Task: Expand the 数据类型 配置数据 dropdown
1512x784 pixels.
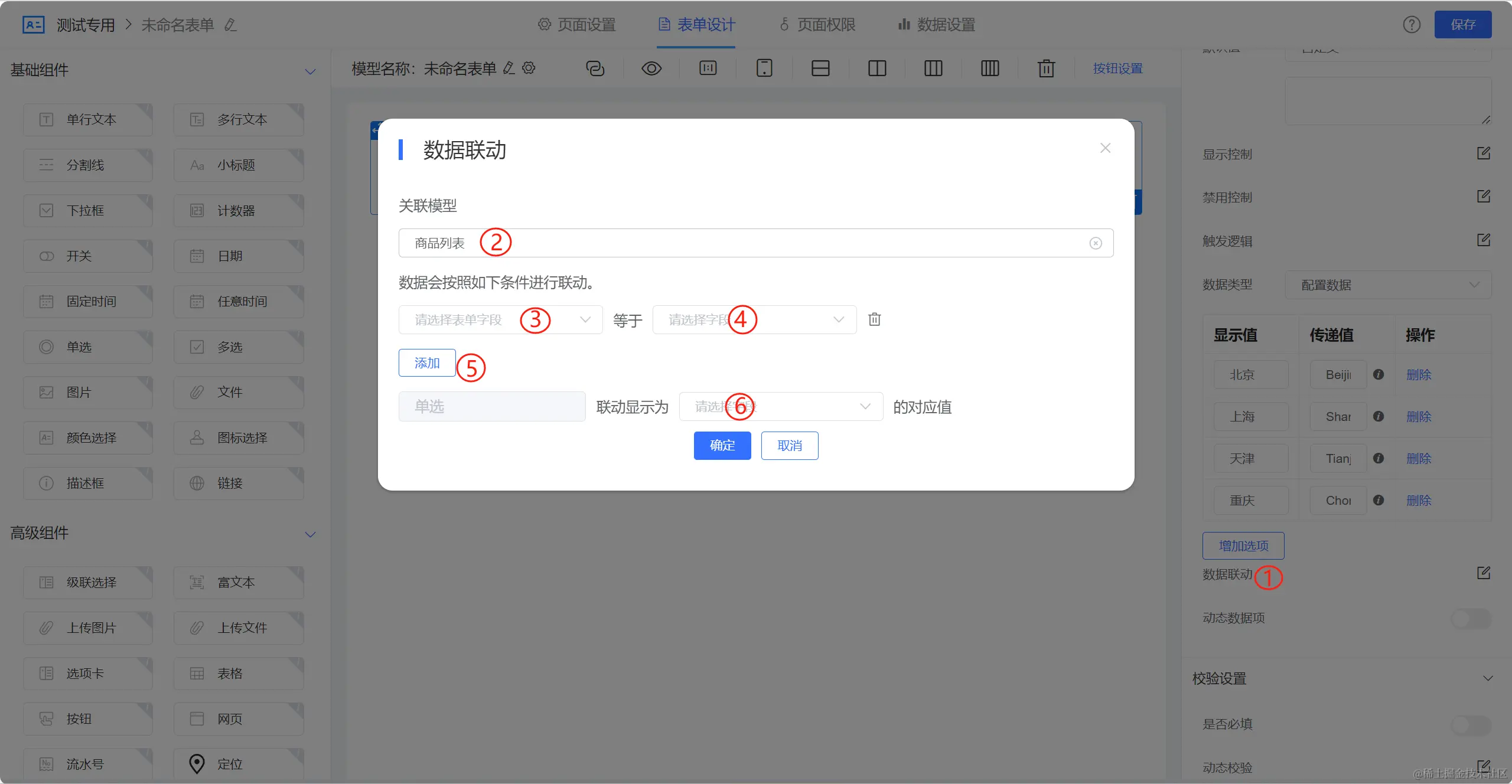Action: (1388, 285)
